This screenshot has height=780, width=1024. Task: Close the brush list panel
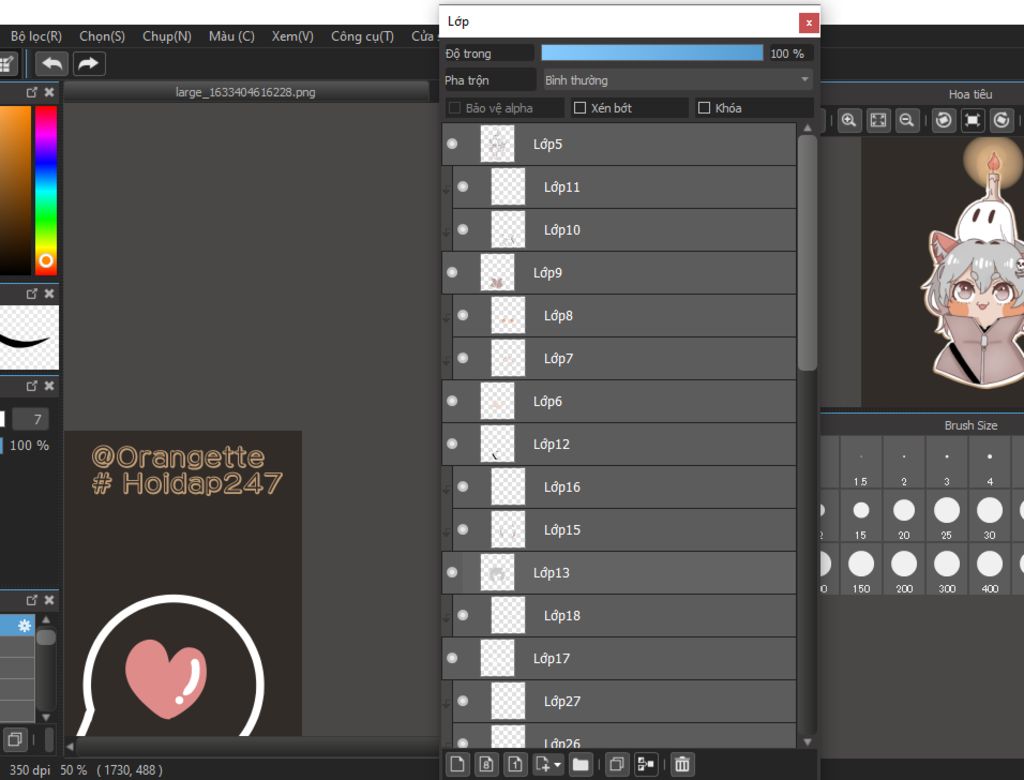[x=49, y=600]
